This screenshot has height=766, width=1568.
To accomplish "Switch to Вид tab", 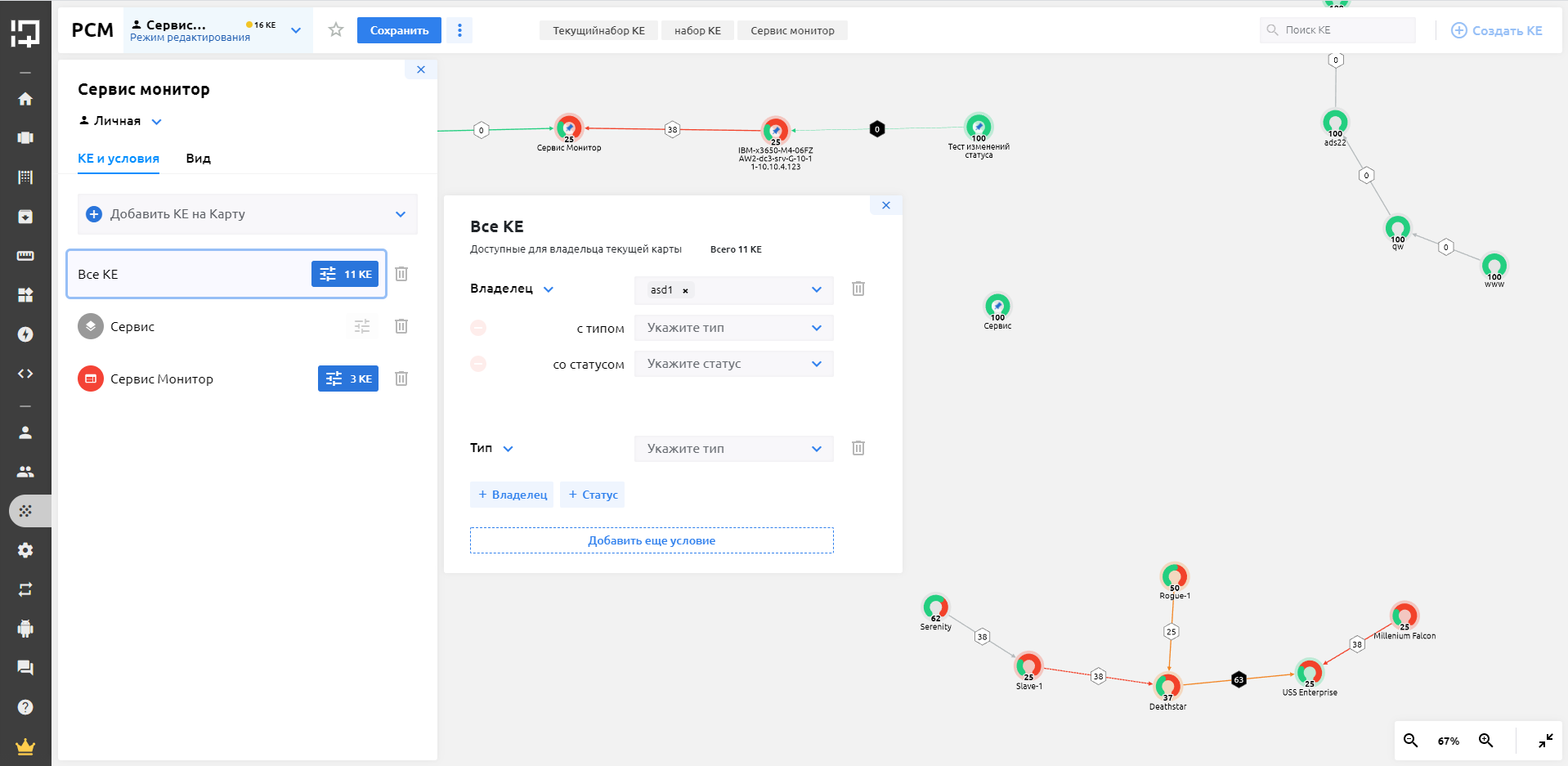I will [x=198, y=159].
